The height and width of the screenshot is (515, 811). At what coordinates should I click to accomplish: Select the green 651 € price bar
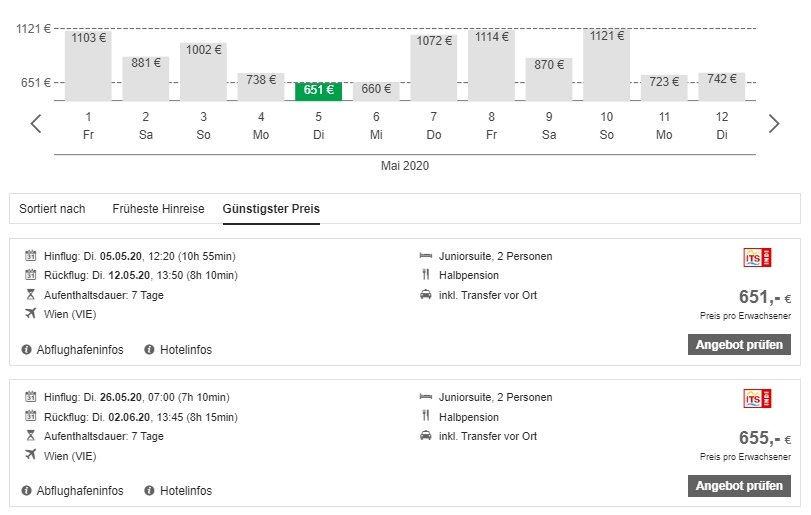coord(318,91)
